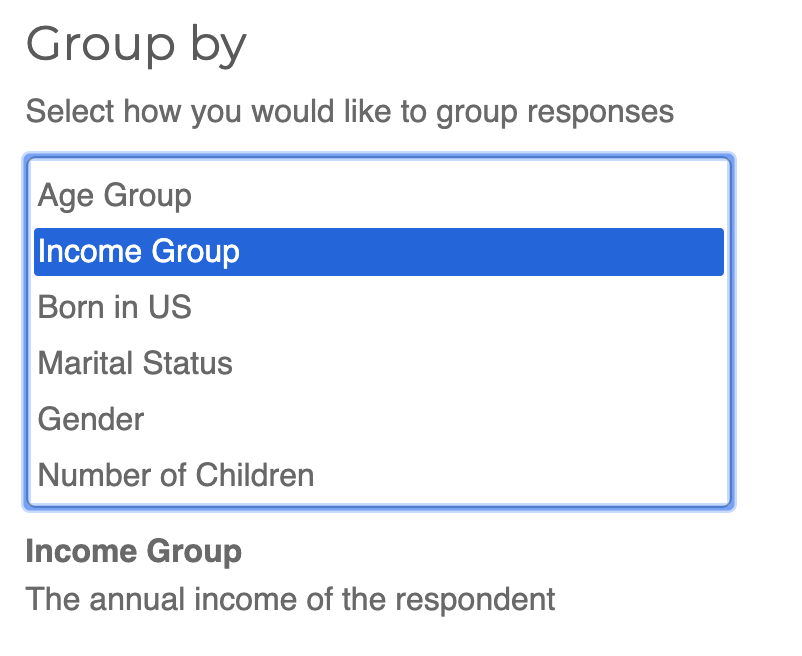The image size is (802, 656).
Task: Click the annual income description text
Action: click(x=290, y=600)
